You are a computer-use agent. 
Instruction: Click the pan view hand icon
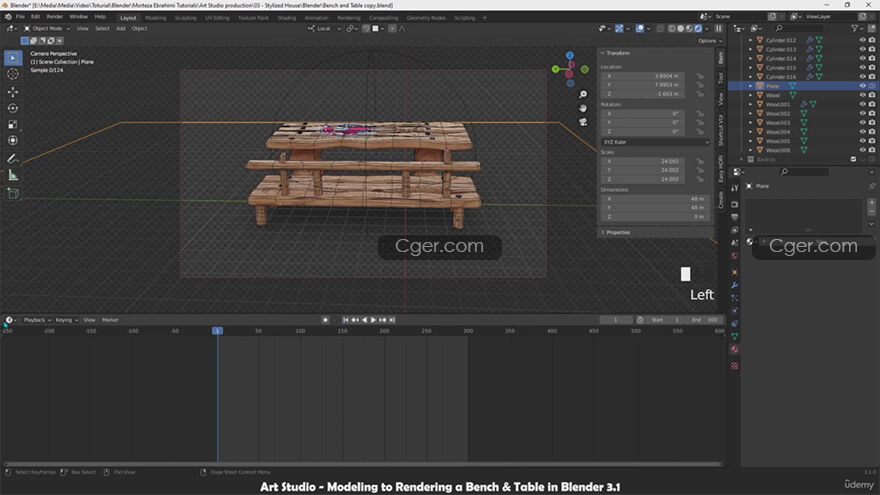(x=584, y=107)
